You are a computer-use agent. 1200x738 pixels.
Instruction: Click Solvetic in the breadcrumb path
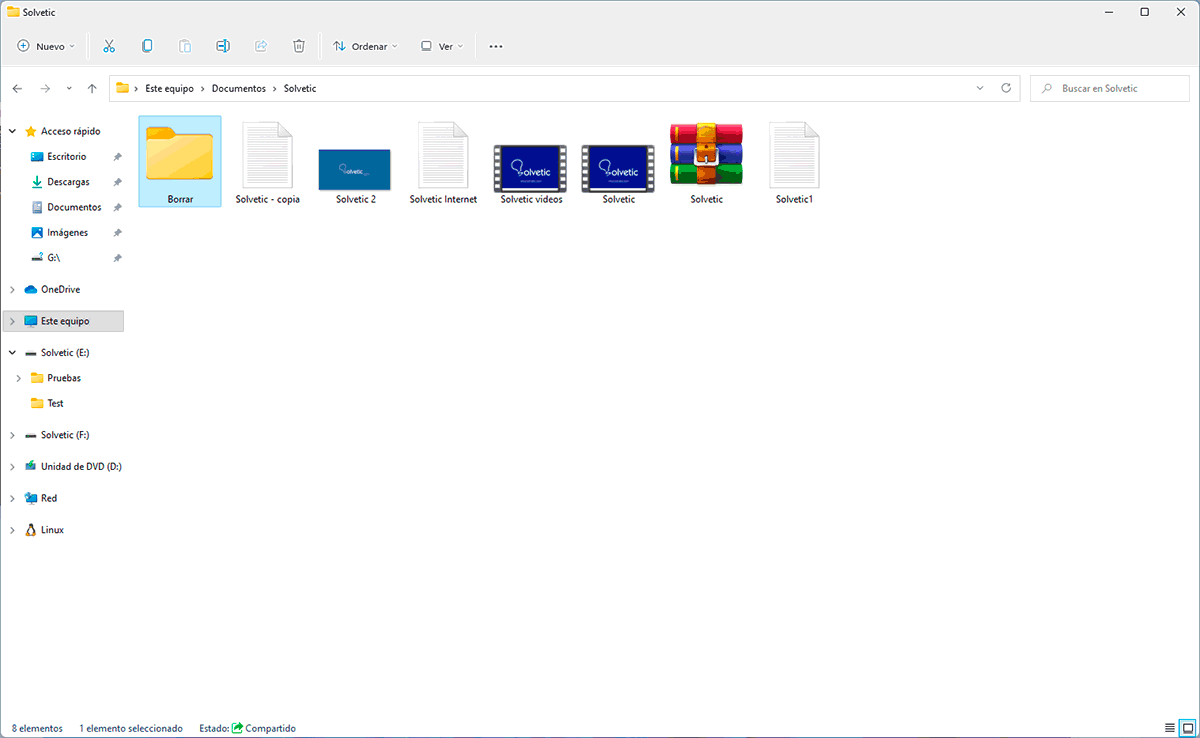click(x=300, y=88)
